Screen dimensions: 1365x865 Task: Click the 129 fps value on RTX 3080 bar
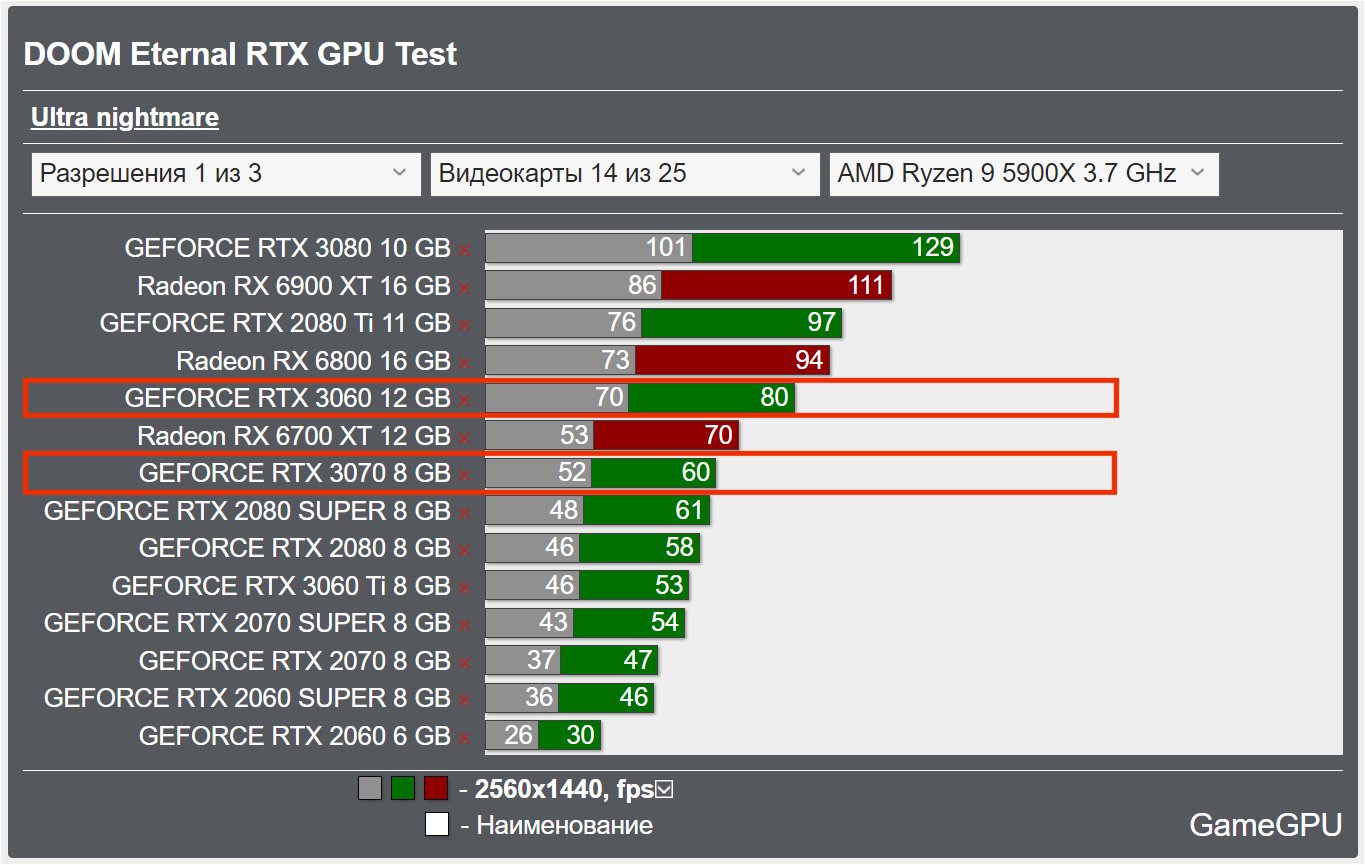tap(933, 247)
